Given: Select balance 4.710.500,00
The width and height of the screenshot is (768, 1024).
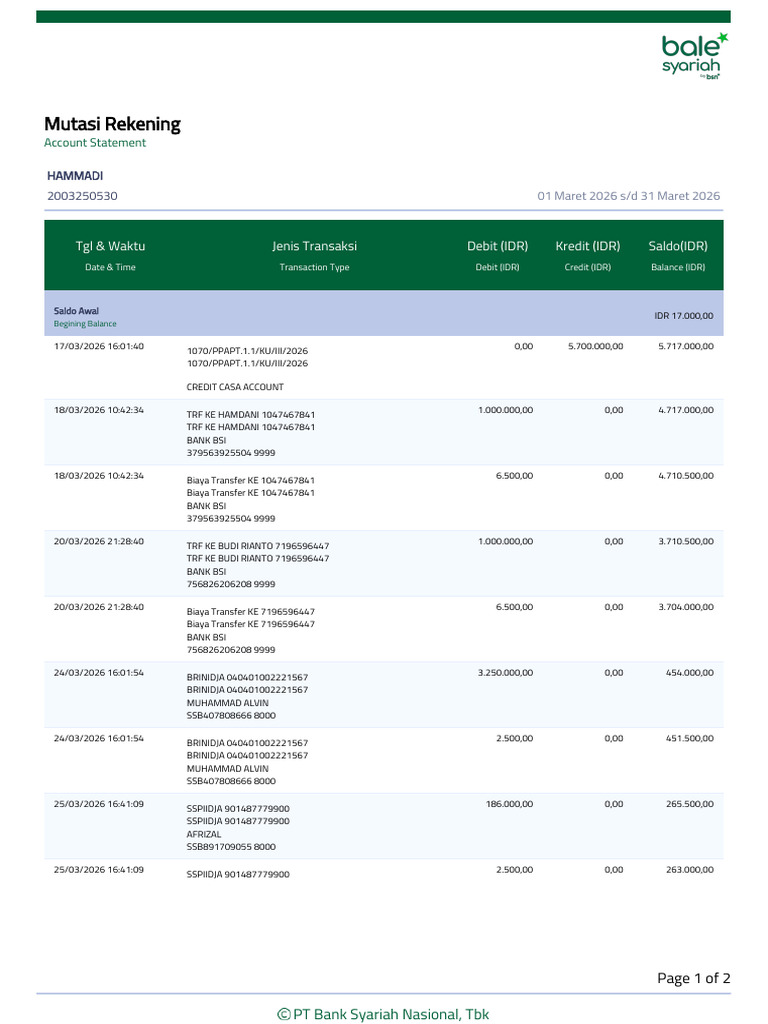Looking at the screenshot, I should [x=686, y=475].
